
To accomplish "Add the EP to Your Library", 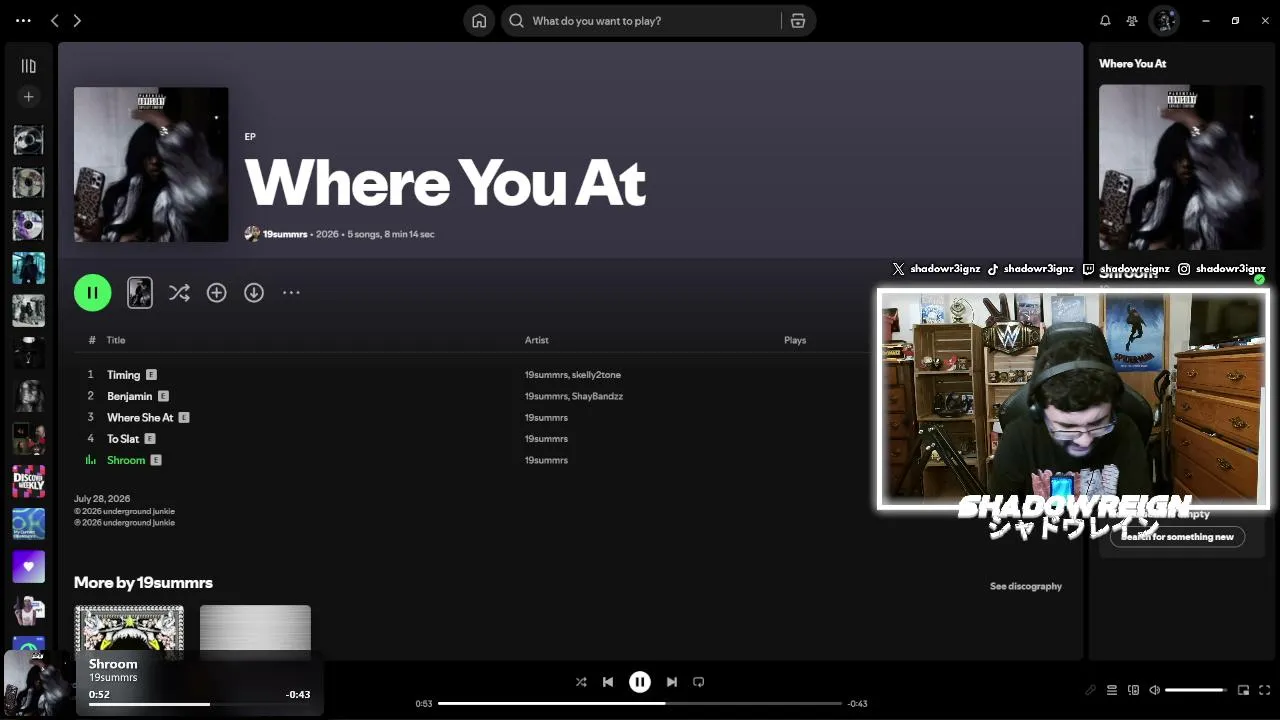I will click(216, 293).
